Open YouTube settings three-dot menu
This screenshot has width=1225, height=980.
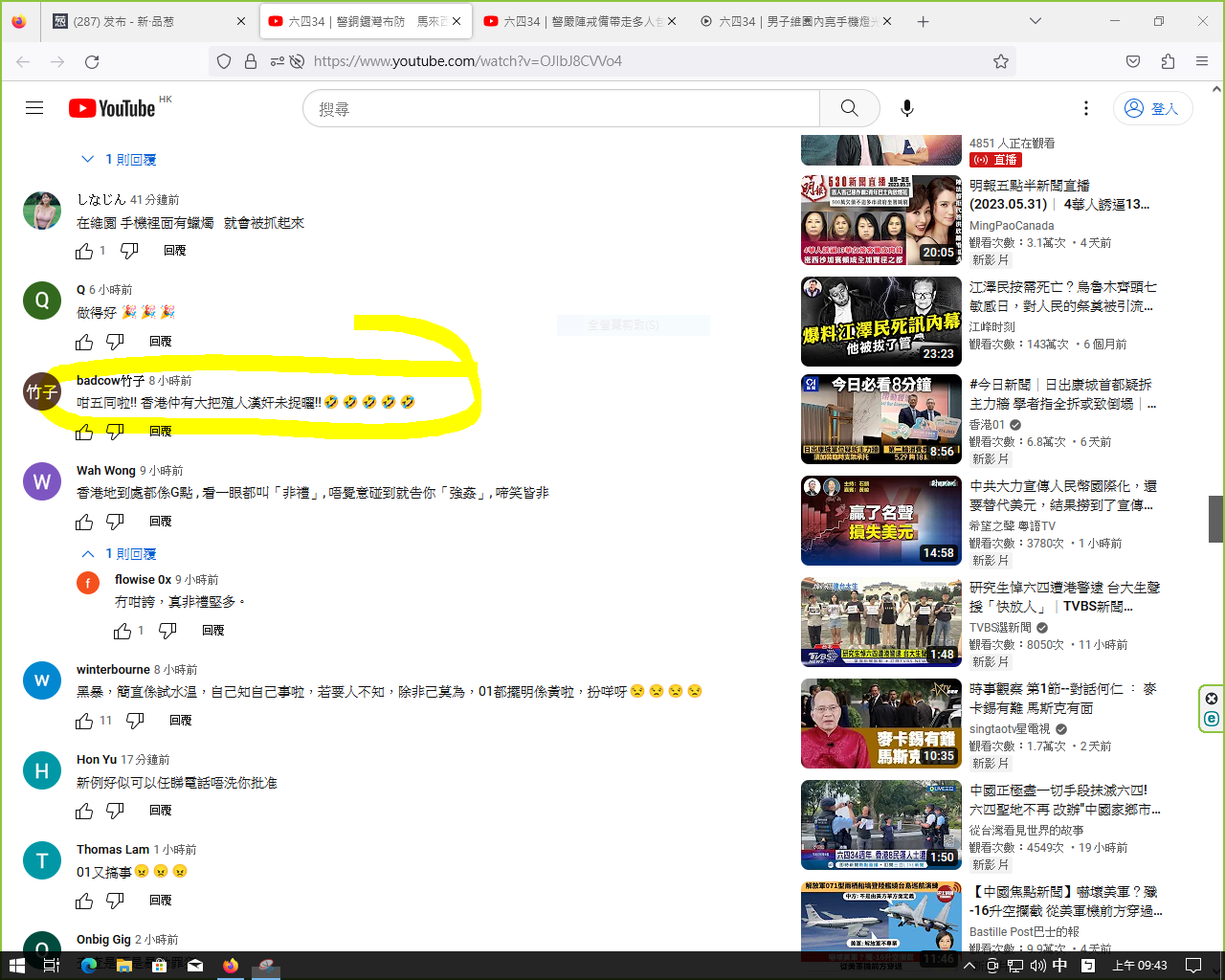pyautogui.click(x=1085, y=108)
